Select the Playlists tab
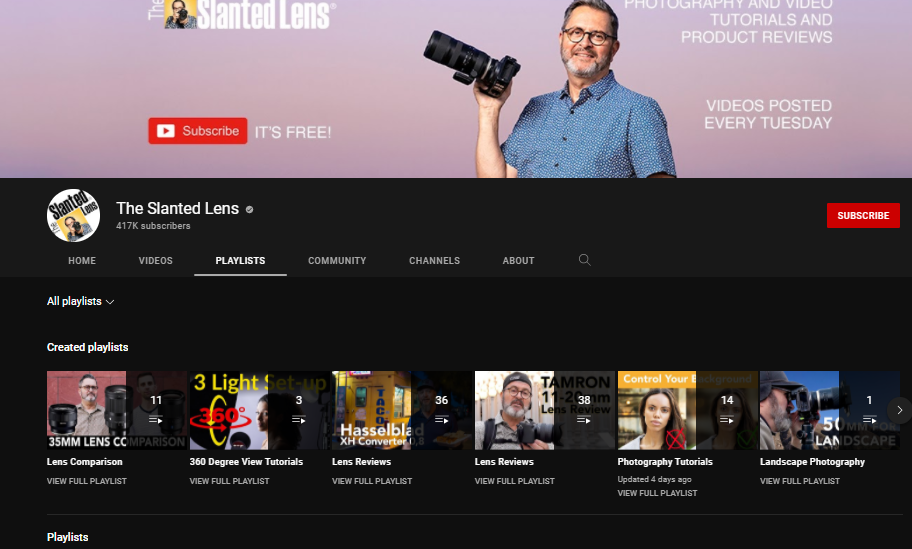912x549 pixels. (240, 261)
